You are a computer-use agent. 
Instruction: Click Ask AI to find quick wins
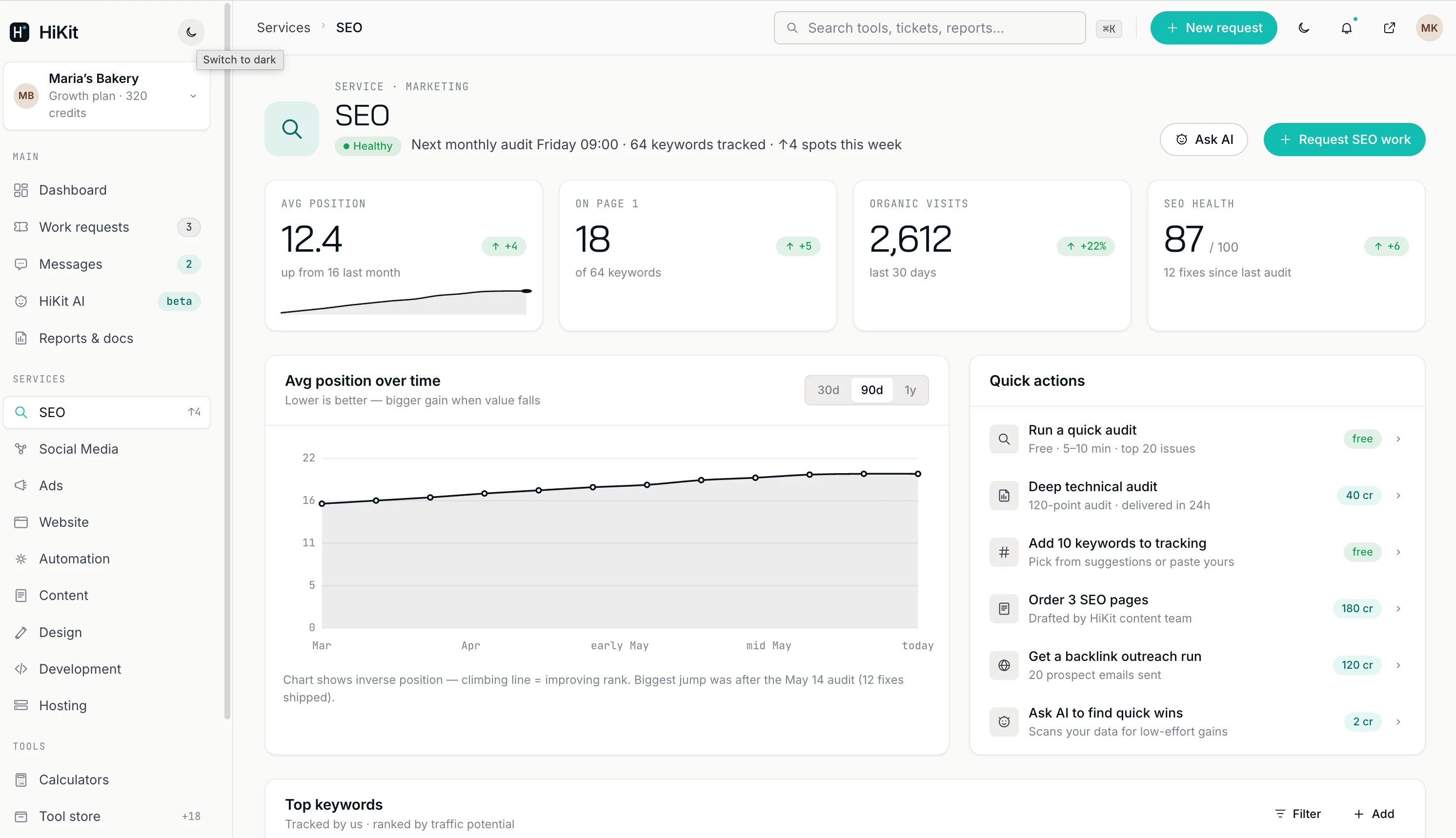coord(1197,722)
